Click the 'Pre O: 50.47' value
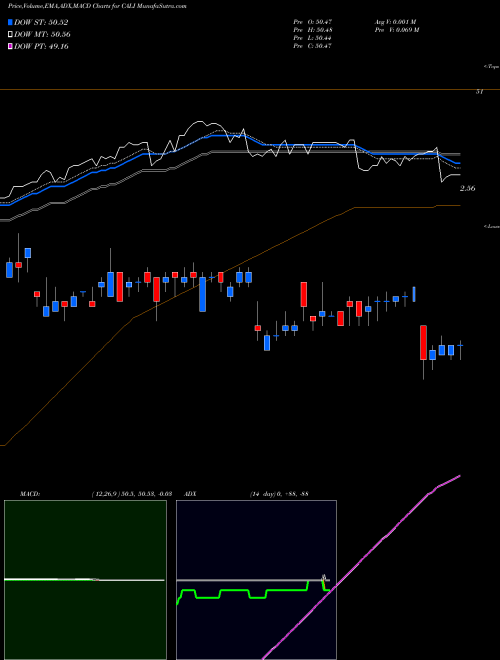 (x=312, y=22)
